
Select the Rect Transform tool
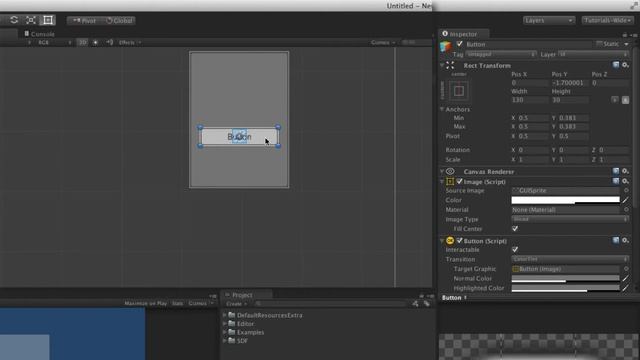coord(48,20)
